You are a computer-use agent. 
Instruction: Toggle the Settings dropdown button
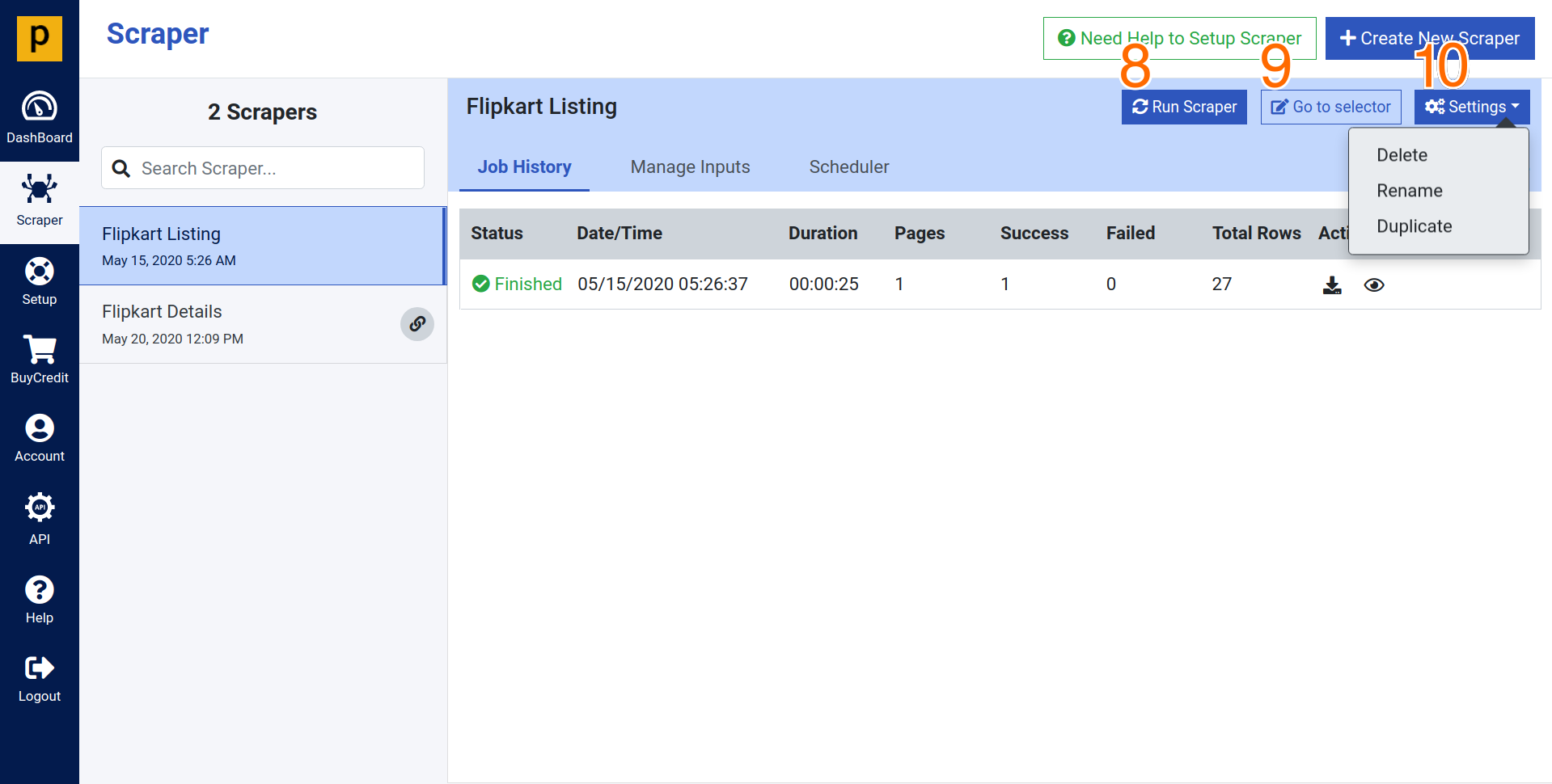click(x=1472, y=107)
